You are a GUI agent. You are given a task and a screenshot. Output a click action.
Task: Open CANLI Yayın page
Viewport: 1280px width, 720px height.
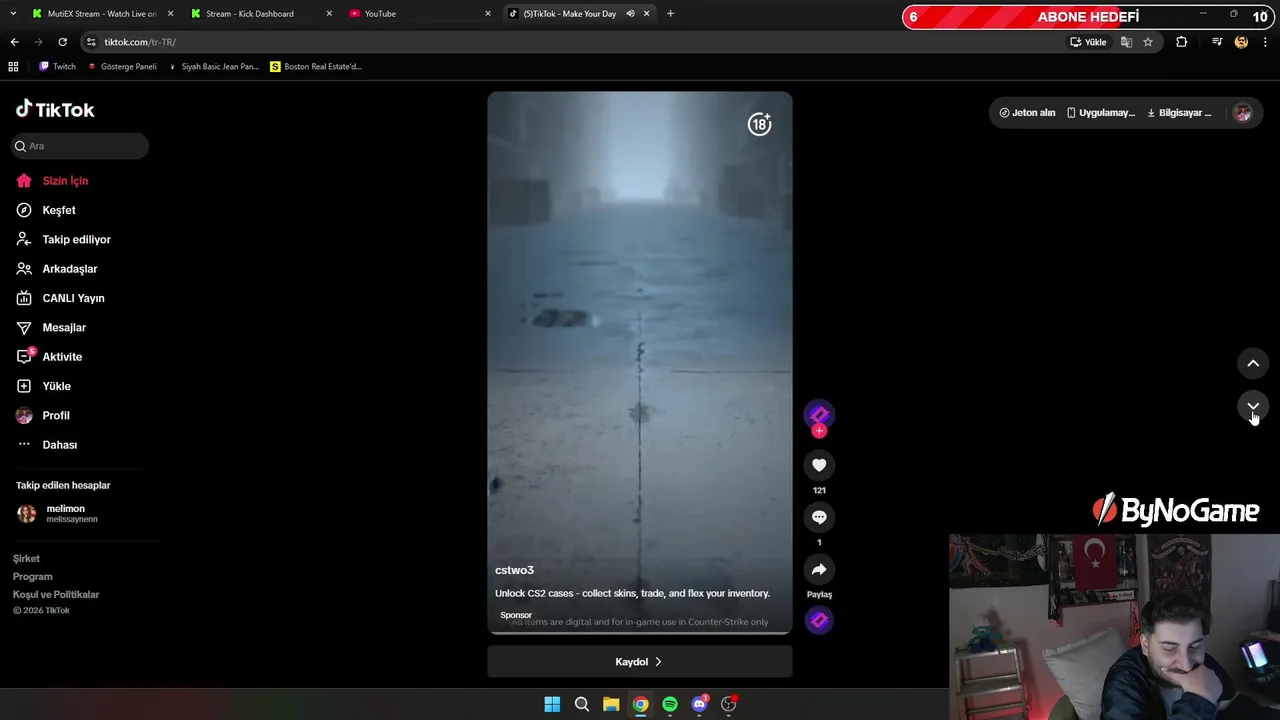73,298
